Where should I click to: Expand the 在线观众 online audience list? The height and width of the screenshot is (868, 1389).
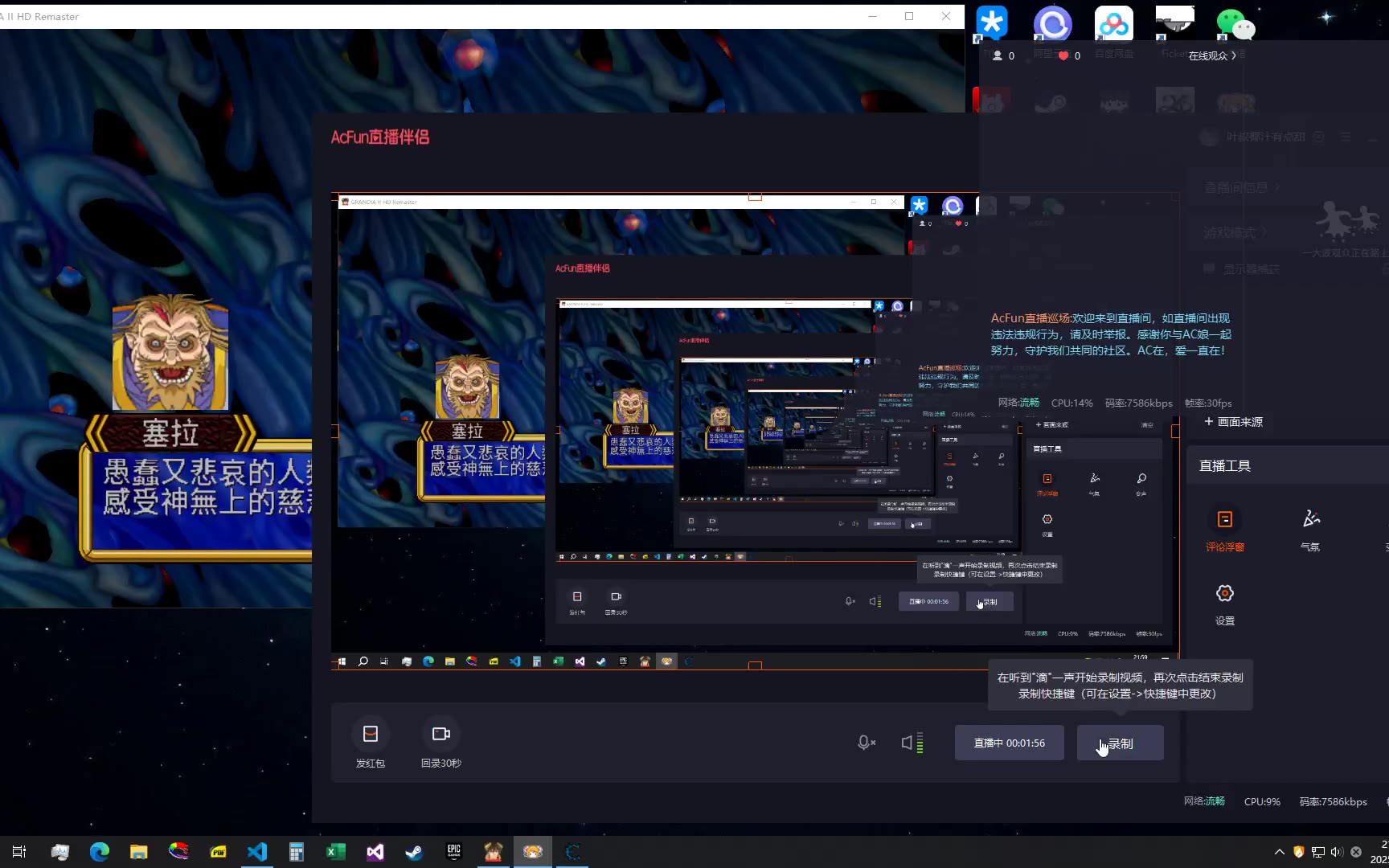(1212, 55)
